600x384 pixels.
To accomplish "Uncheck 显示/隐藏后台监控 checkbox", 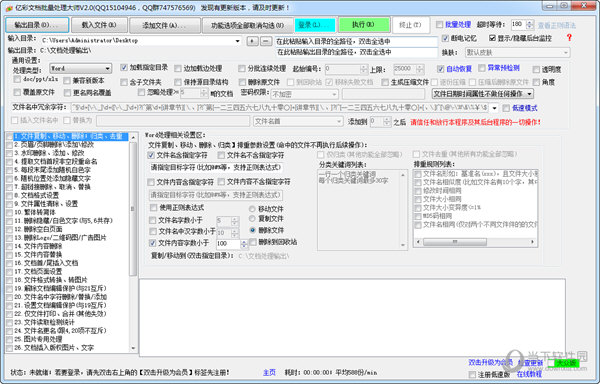I will point(492,38).
